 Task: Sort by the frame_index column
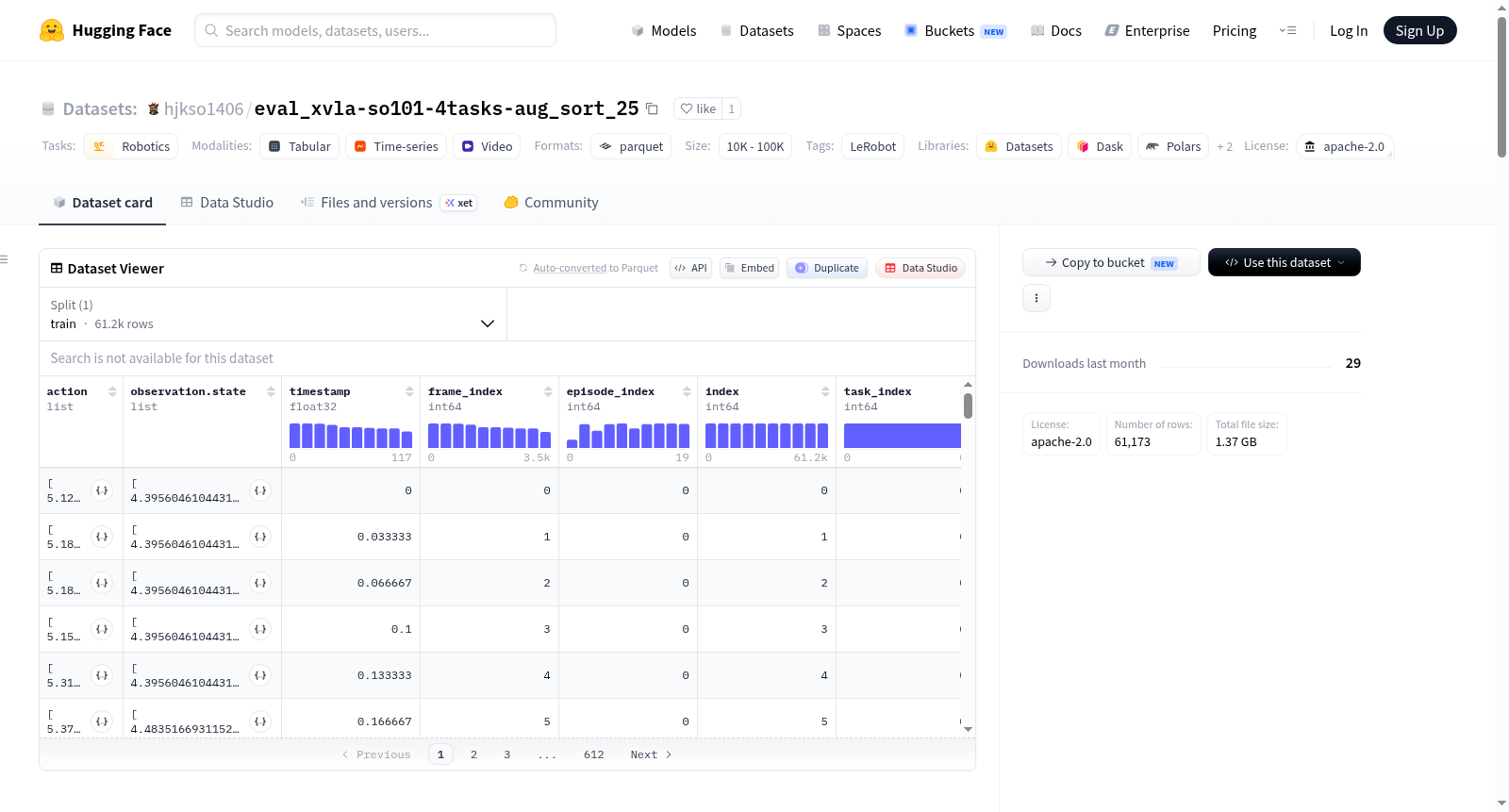(x=548, y=391)
